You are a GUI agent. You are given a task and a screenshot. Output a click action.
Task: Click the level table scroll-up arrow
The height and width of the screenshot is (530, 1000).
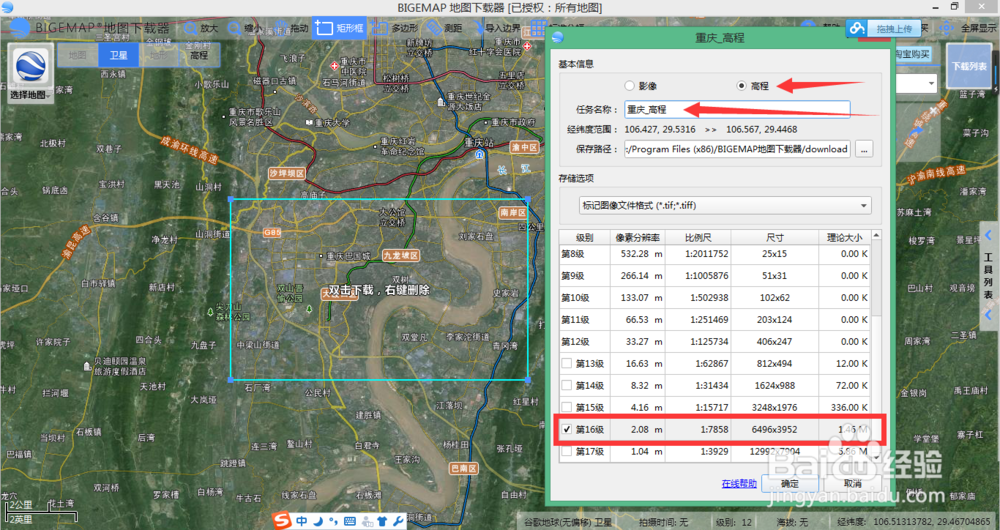coord(876,236)
